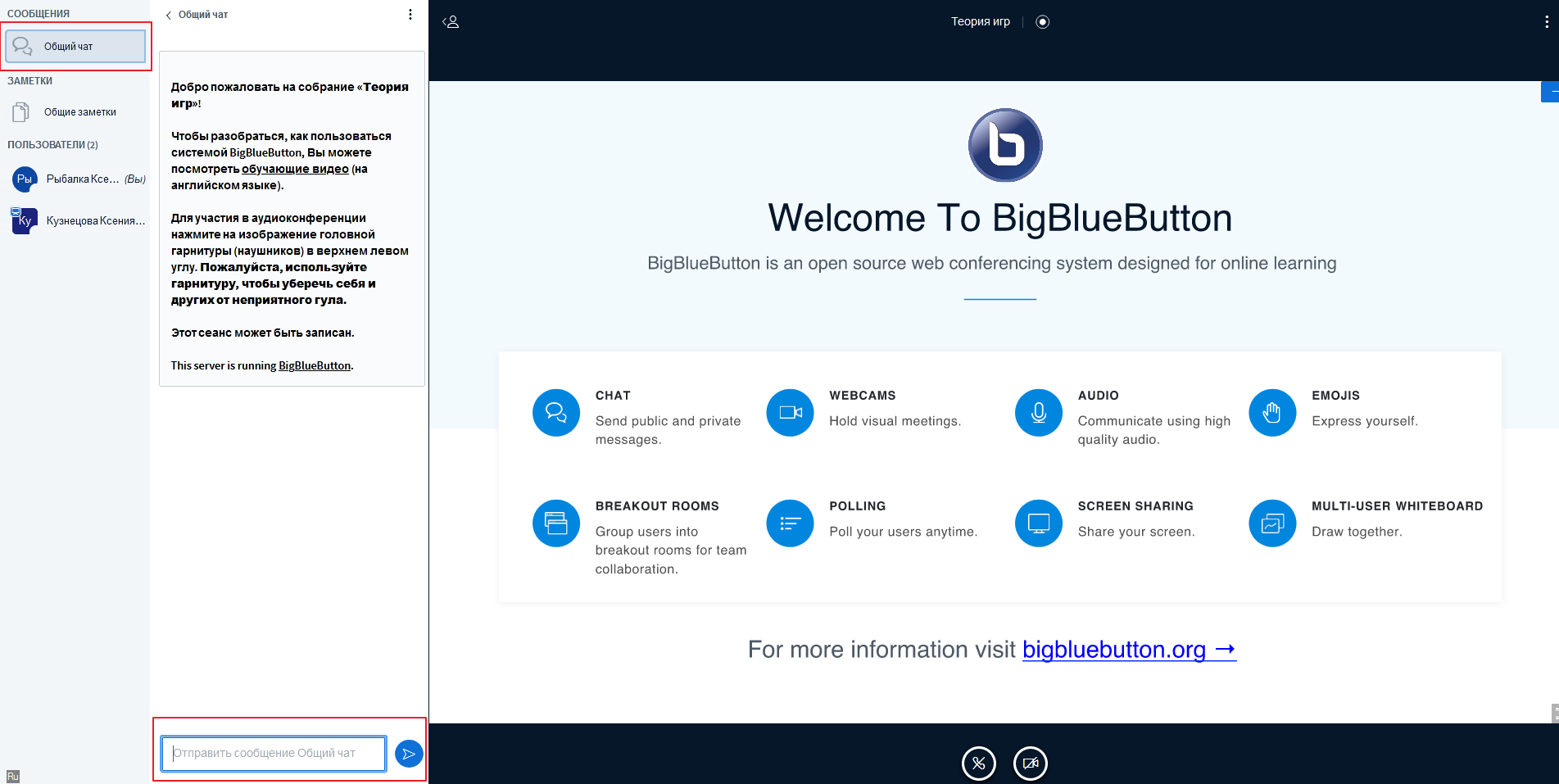This screenshot has height=784, width=1559.
Task: Toggle the user list panel icon
Action: tap(451, 22)
